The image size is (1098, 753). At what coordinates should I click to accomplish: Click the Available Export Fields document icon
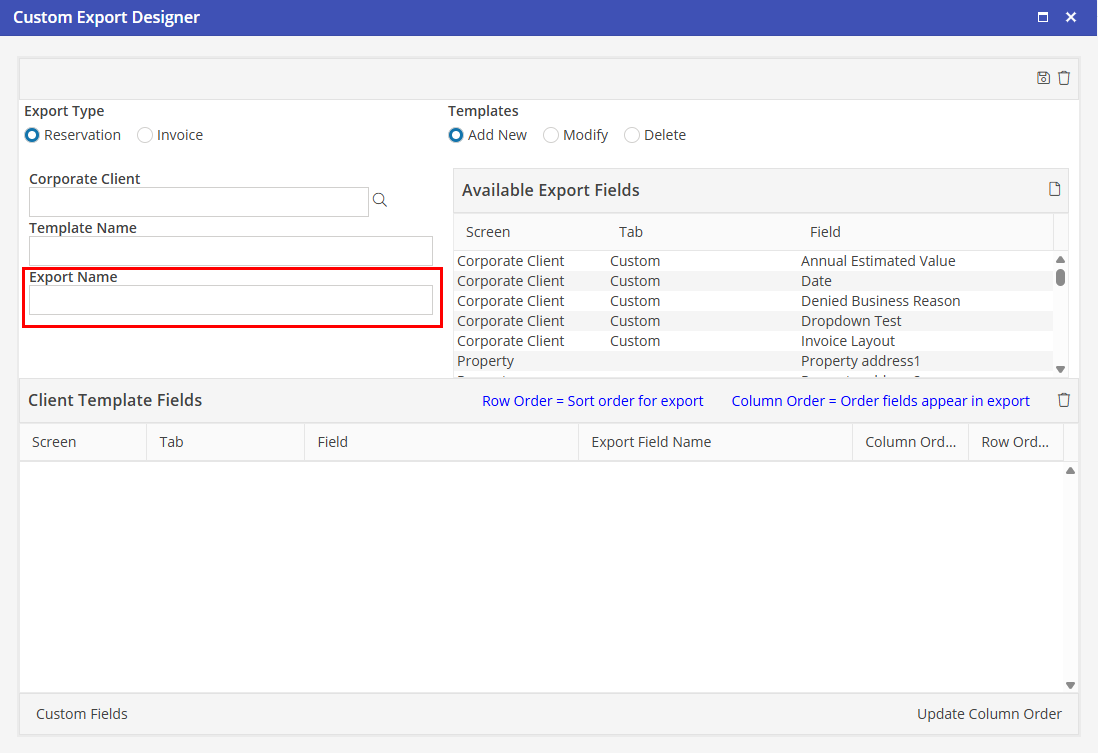pos(1054,190)
